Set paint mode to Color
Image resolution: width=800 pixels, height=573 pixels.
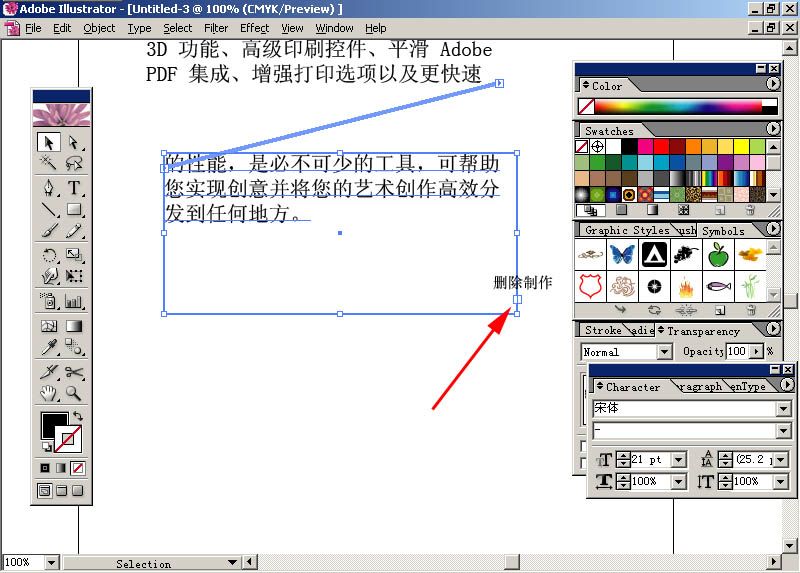click(x=45, y=468)
